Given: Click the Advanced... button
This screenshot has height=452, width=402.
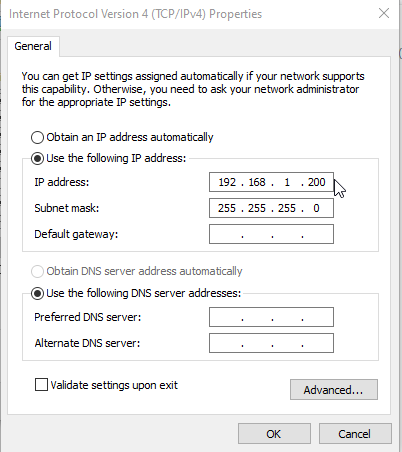Looking at the screenshot, I should [334, 389].
